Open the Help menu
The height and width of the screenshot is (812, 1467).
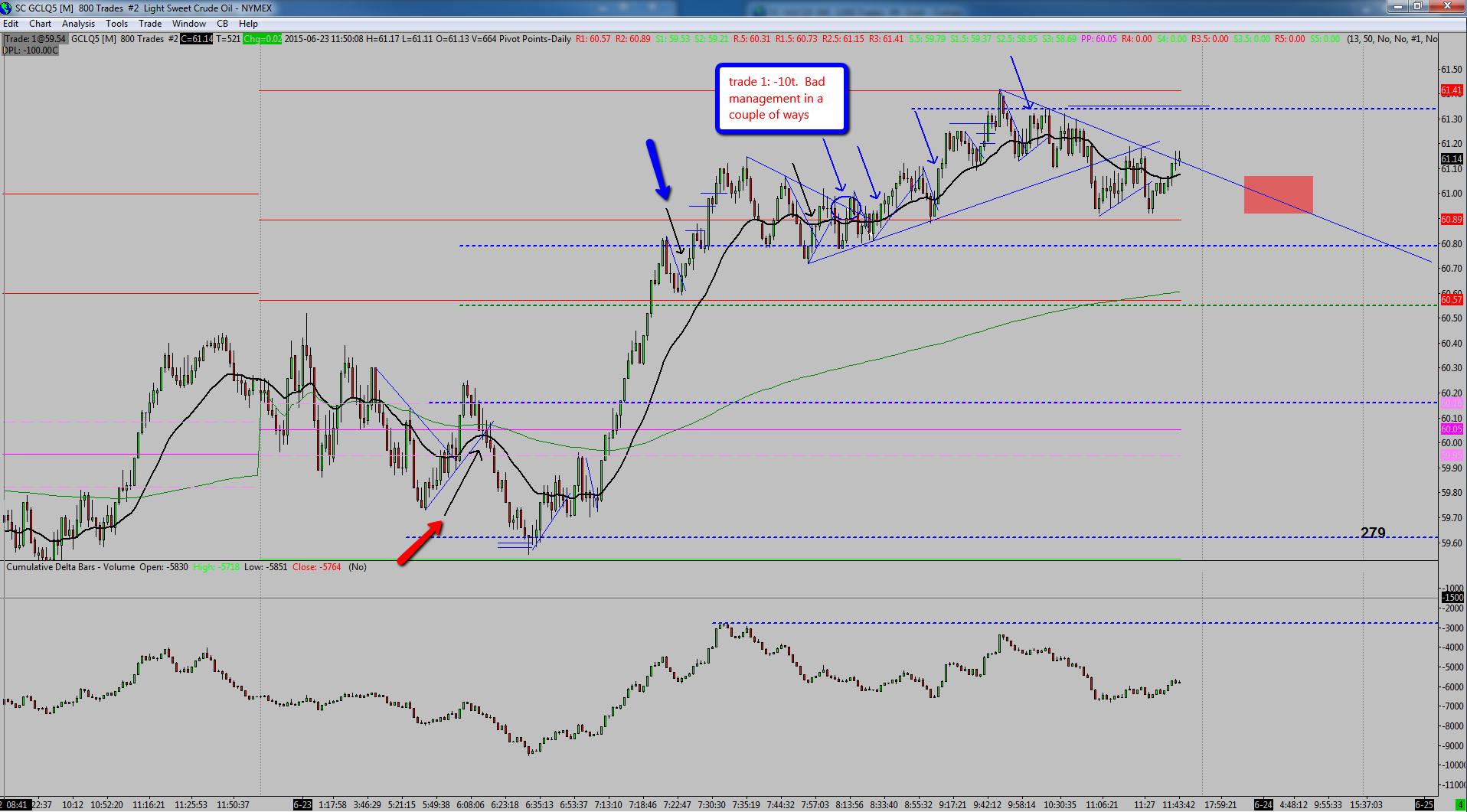[248, 24]
